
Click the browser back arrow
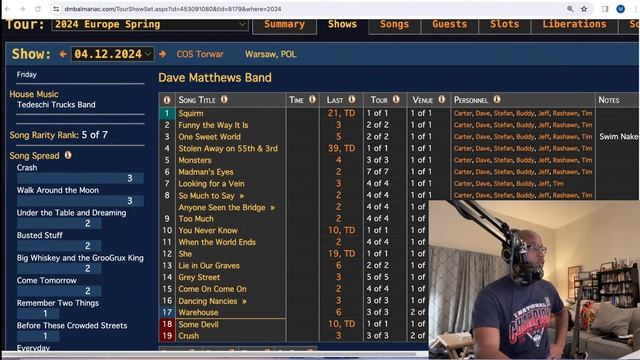[8, 9]
